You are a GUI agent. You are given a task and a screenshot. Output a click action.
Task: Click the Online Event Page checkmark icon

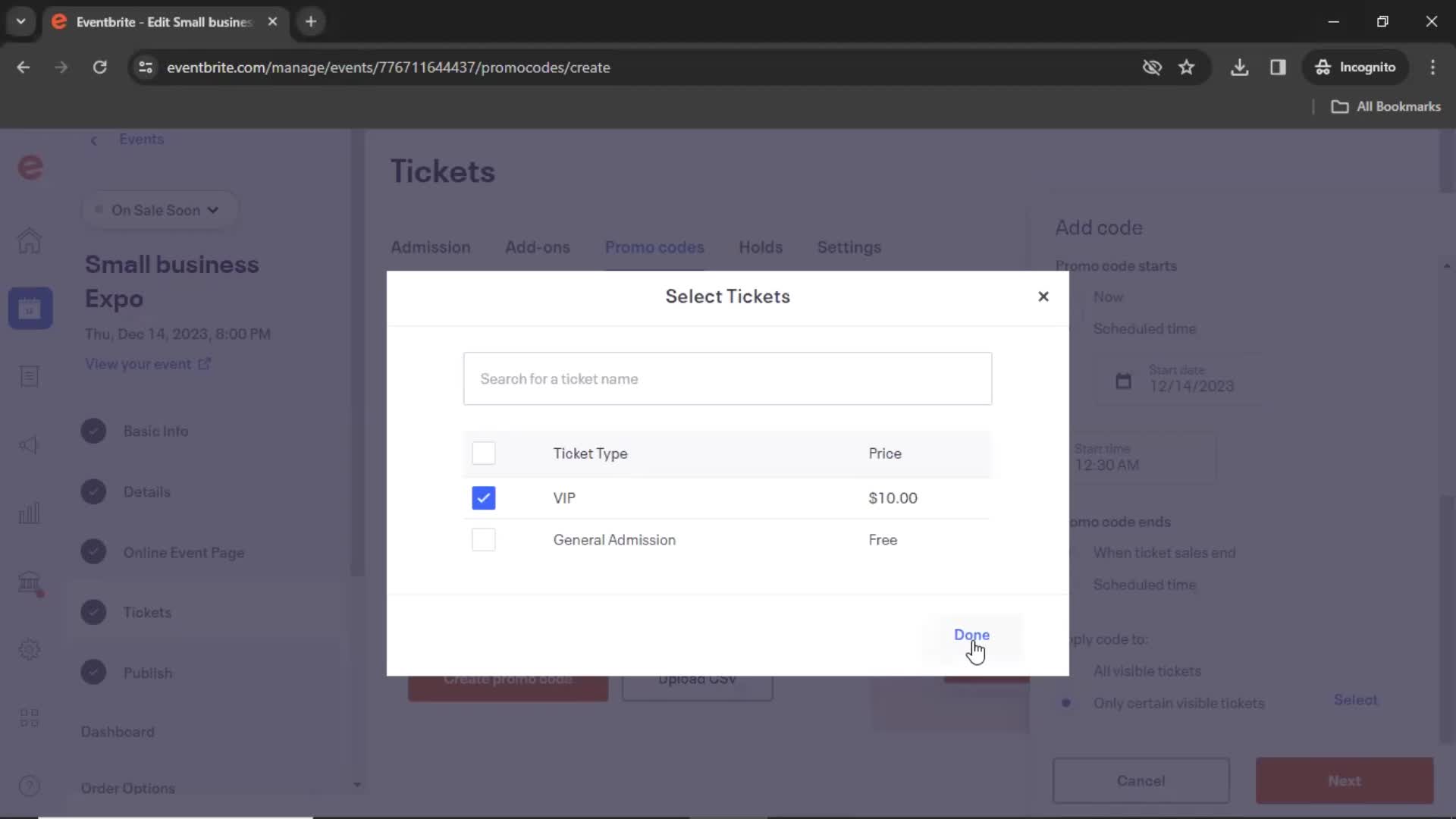pyautogui.click(x=94, y=553)
